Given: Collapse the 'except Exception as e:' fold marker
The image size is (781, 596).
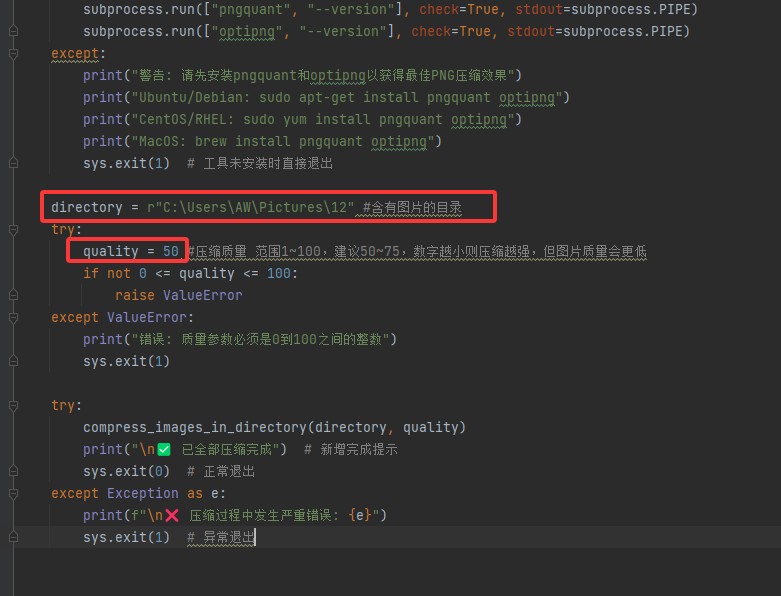Looking at the screenshot, I should pyautogui.click(x=13, y=493).
